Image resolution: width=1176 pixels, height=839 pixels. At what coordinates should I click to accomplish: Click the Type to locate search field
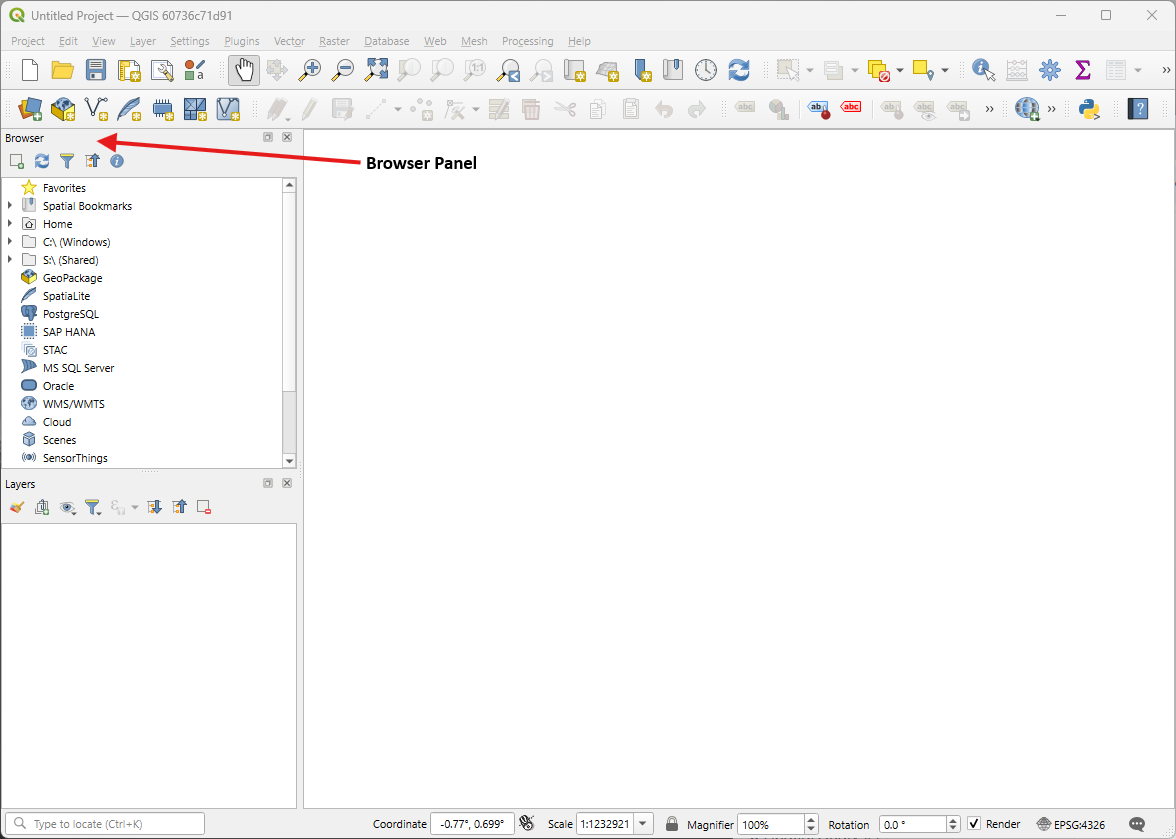tap(110, 824)
